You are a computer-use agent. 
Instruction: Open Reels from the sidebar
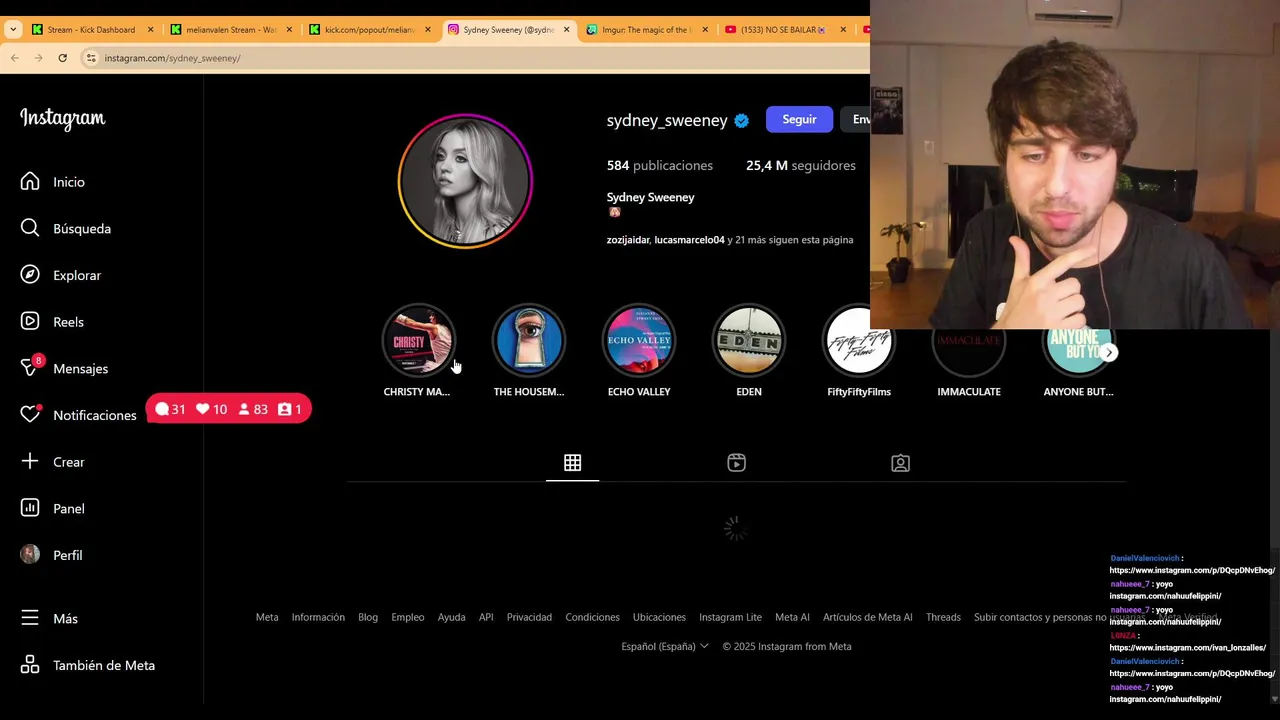(x=52, y=322)
